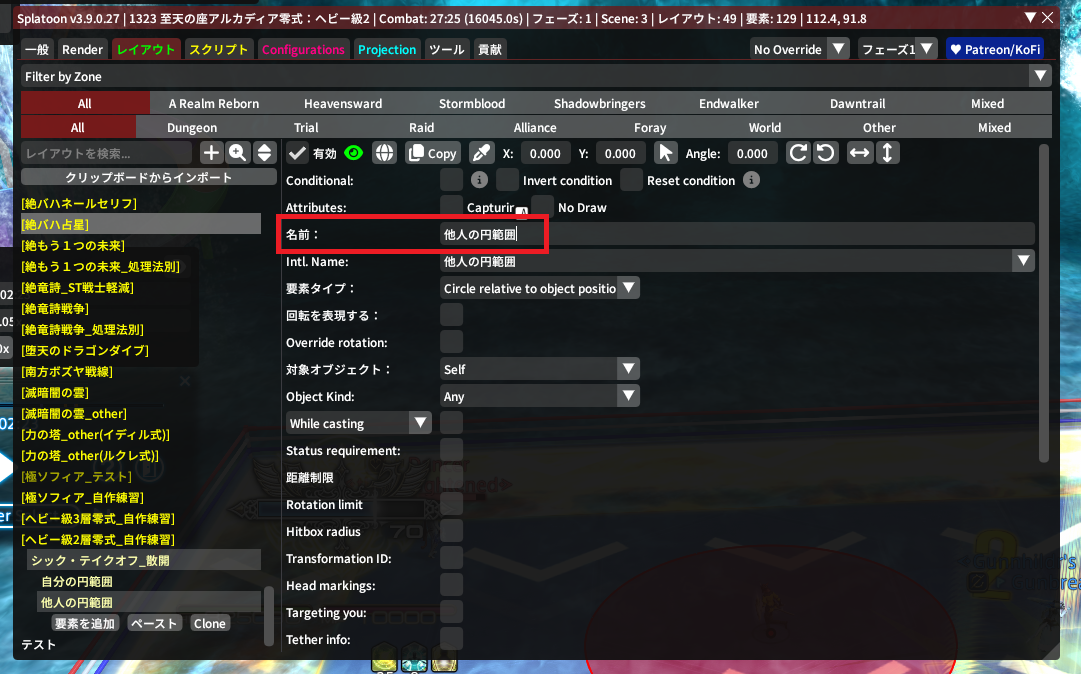This screenshot has height=674, width=1081.
Task: Click the globe icon in element toolbar
Action: click(x=385, y=153)
